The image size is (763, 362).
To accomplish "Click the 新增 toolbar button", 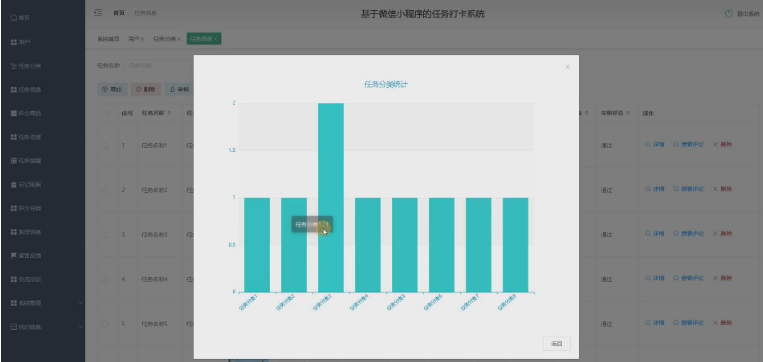I will pos(112,90).
